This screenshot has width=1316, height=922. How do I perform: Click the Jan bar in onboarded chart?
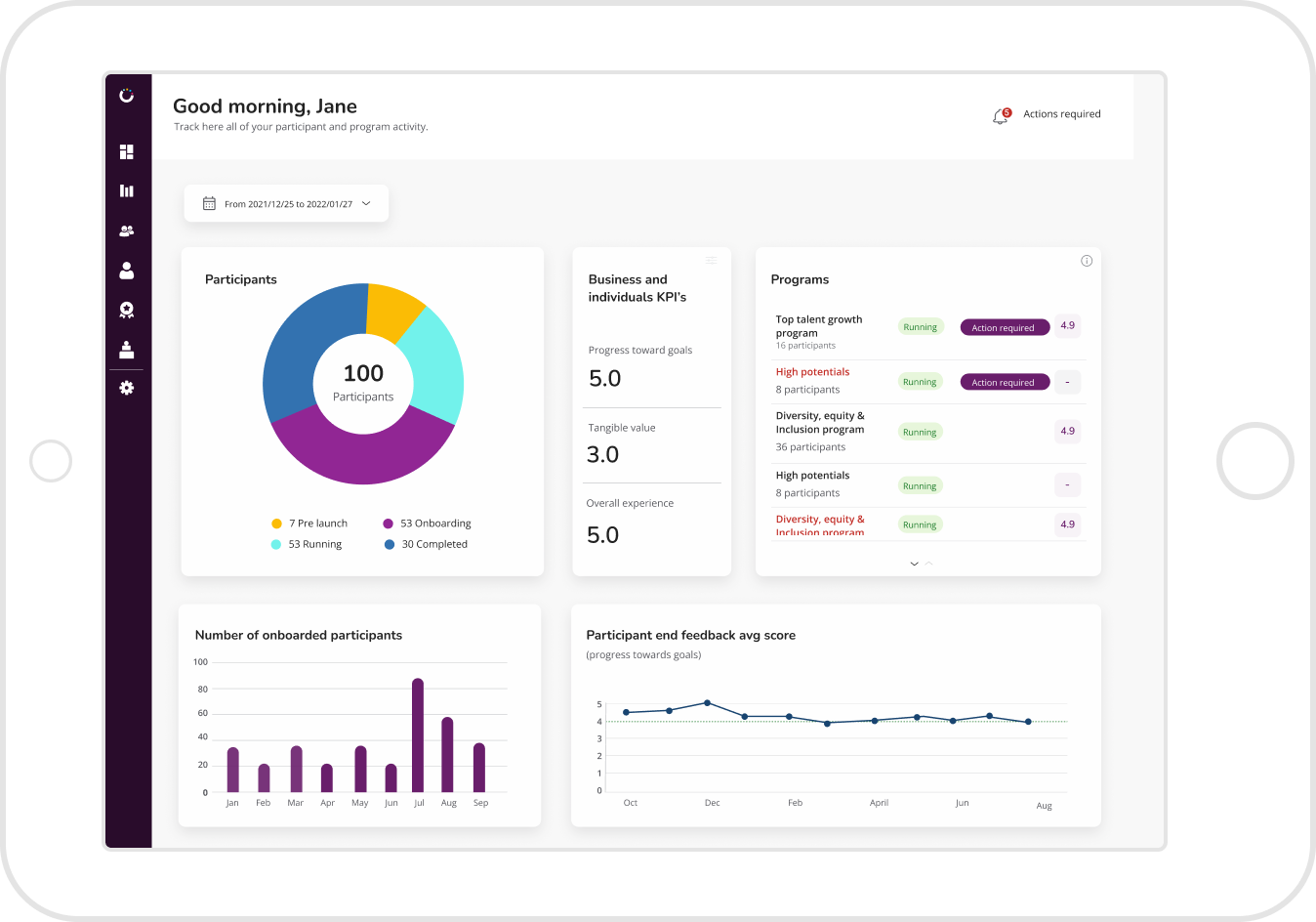232,770
